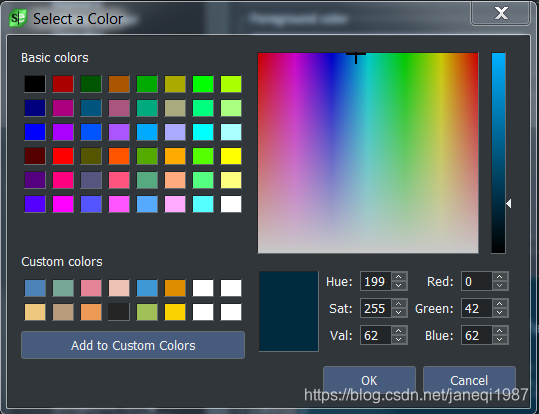Select the pure red basic color swatch
Viewport: 539px width, 414px height.
coord(63,156)
